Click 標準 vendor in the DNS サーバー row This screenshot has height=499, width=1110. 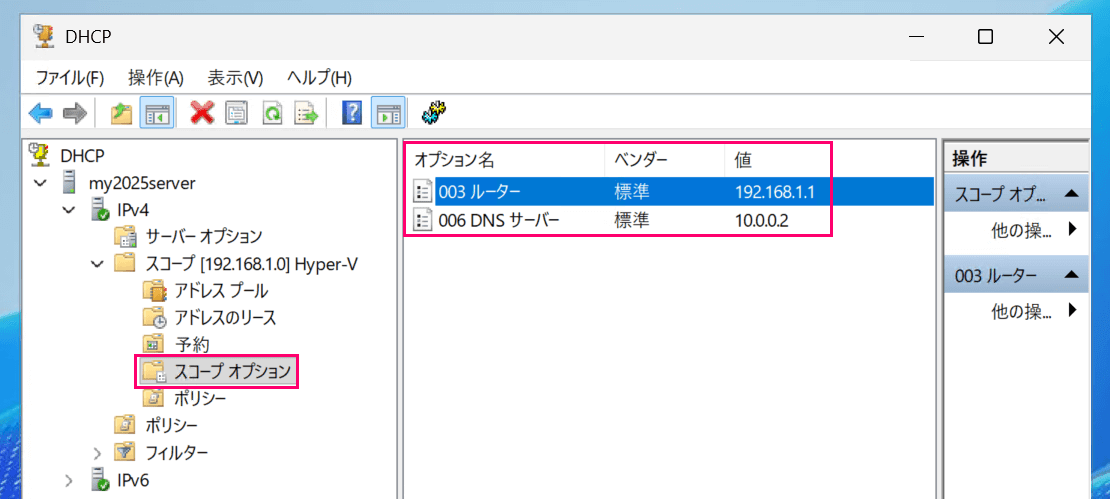click(631, 221)
